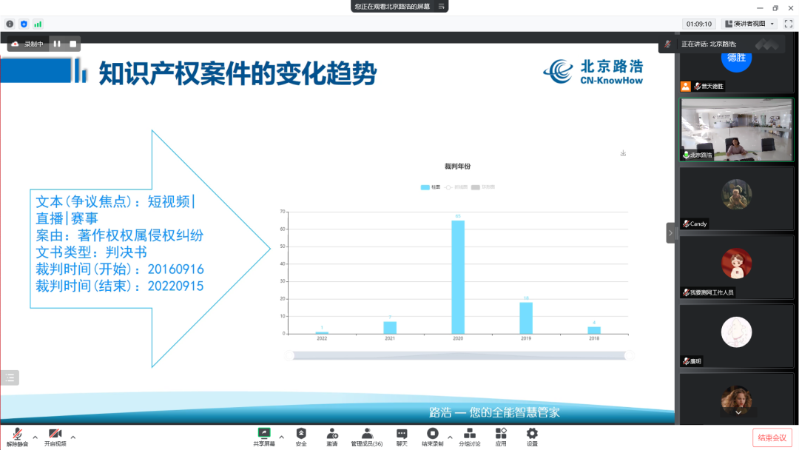This screenshot has height=450, width=799.
Task: Open the Apps (应用) menu
Action: [x=501, y=433]
